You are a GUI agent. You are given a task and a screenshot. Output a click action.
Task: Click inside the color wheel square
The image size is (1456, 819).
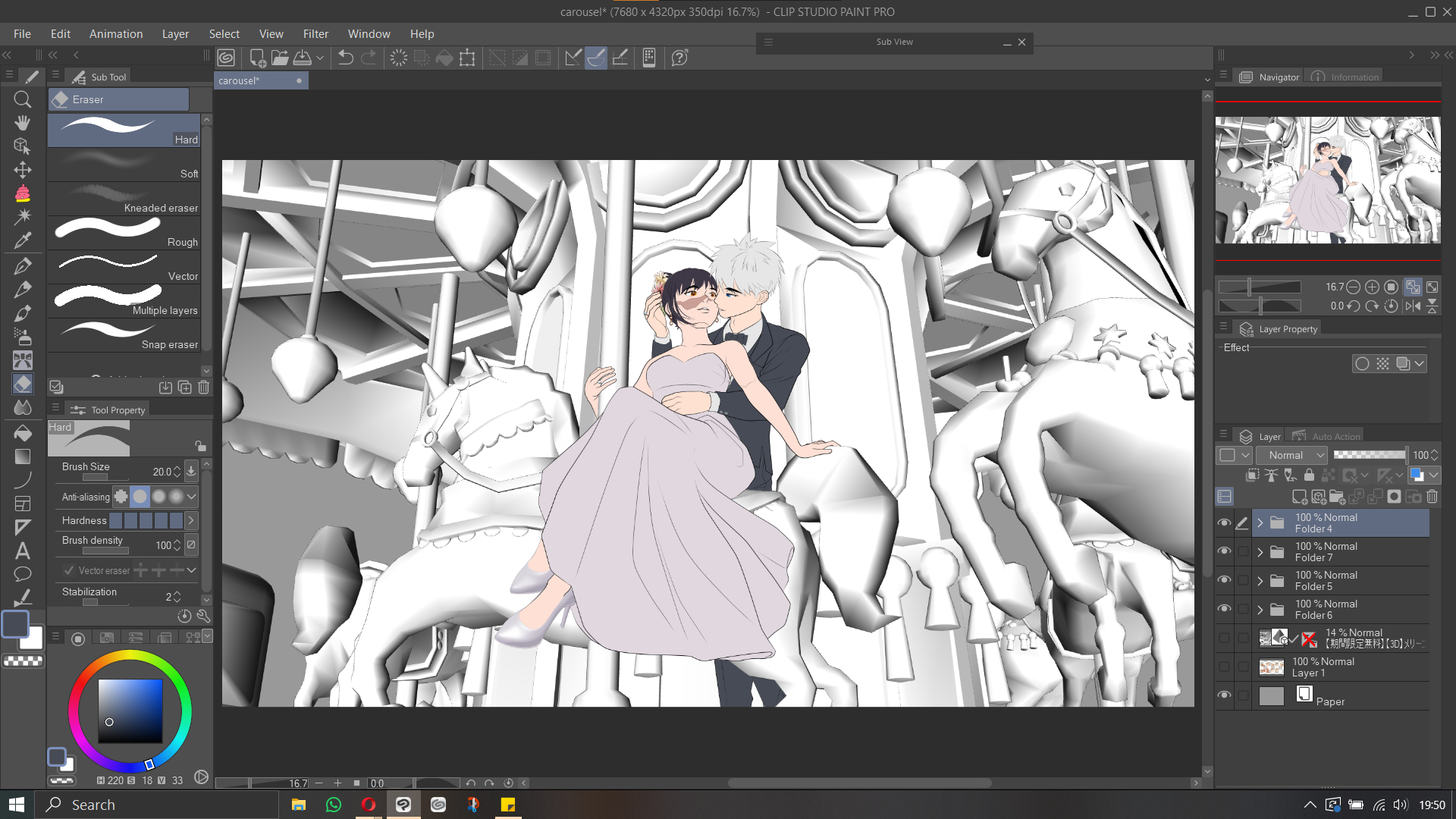click(x=130, y=711)
